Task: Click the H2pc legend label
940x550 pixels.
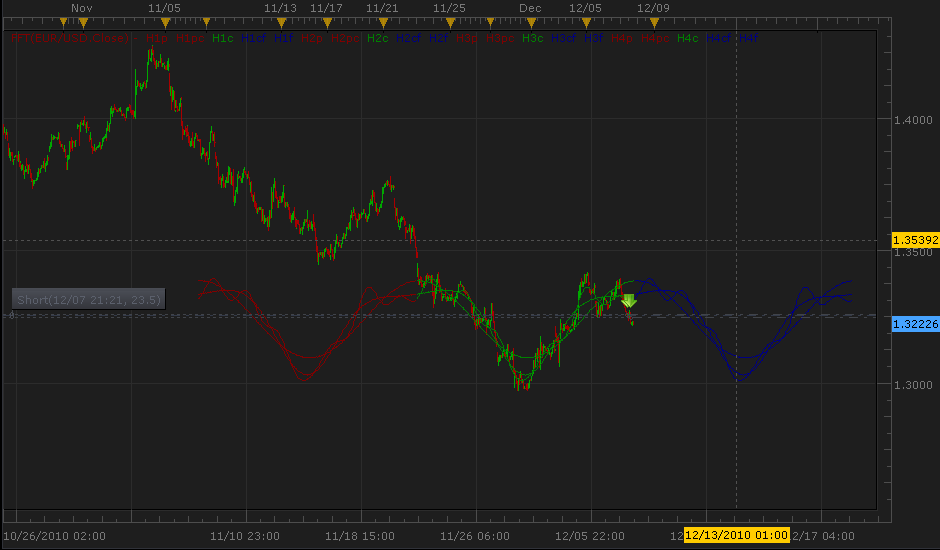Action: coord(345,38)
